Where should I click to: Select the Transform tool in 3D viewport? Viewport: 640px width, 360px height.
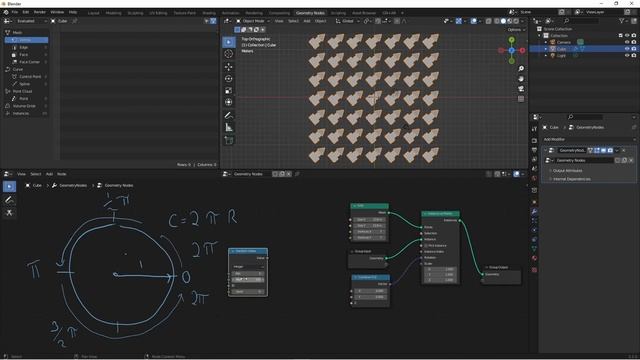(229, 102)
